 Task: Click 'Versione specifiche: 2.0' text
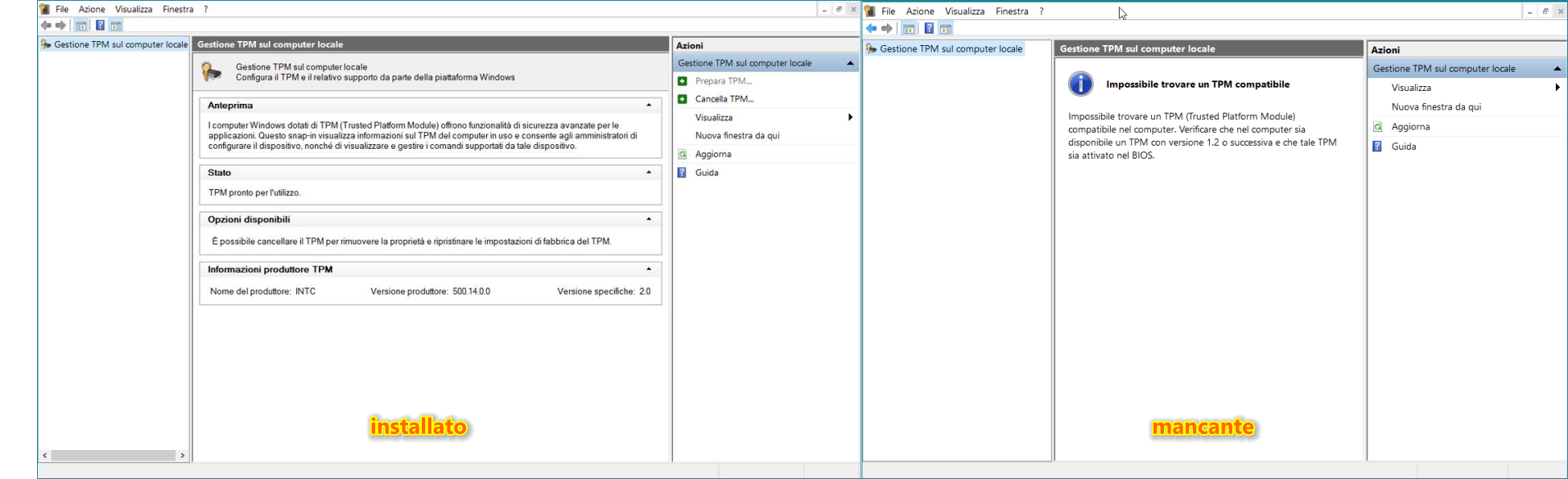(604, 291)
